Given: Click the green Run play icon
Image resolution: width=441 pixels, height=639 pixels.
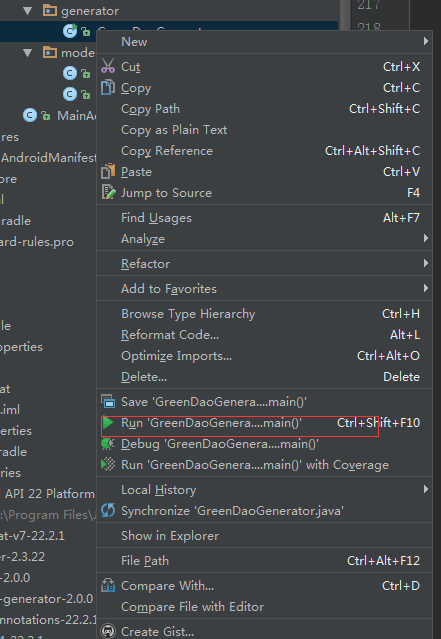Looking at the screenshot, I should [x=108, y=423].
